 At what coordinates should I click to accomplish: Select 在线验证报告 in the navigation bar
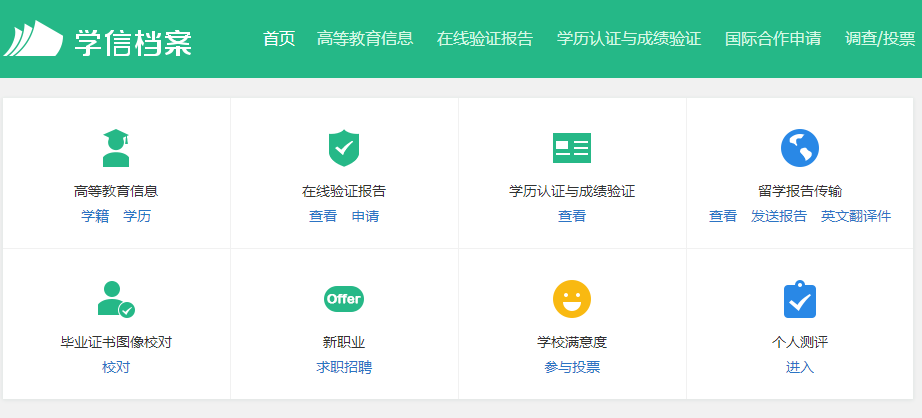pyautogui.click(x=484, y=39)
